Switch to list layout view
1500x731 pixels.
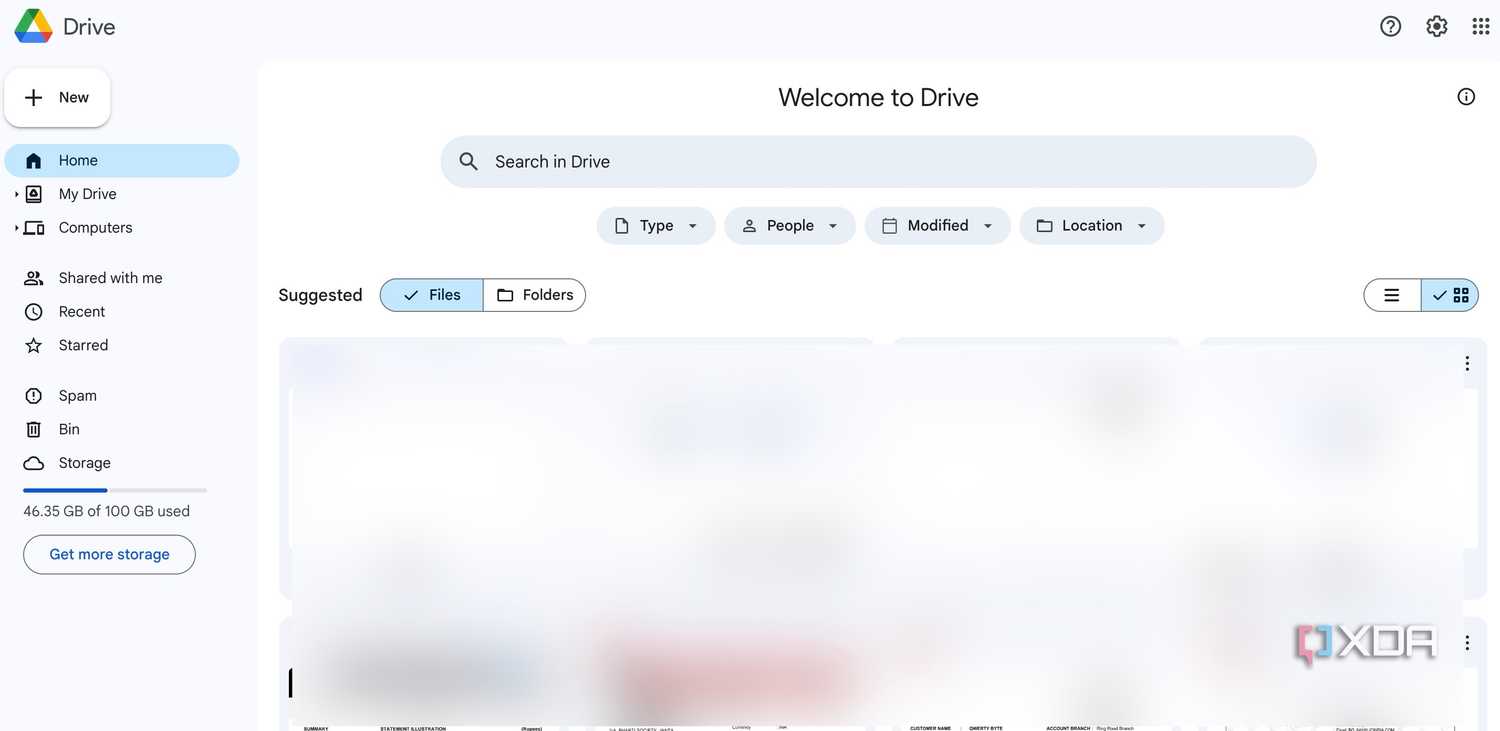point(1392,295)
